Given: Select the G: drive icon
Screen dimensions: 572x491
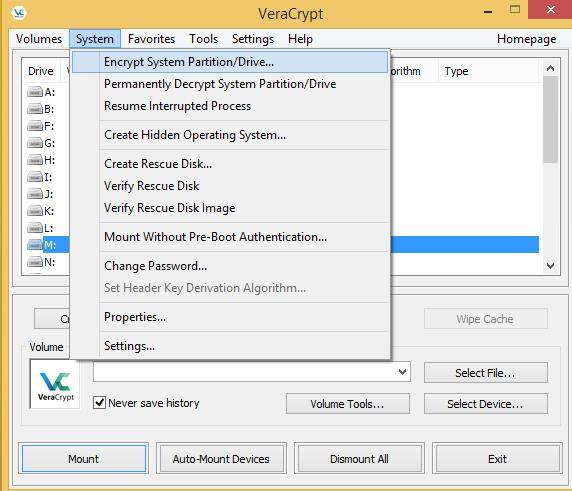Looking at the screenshot, I should [x=35, y=143].
